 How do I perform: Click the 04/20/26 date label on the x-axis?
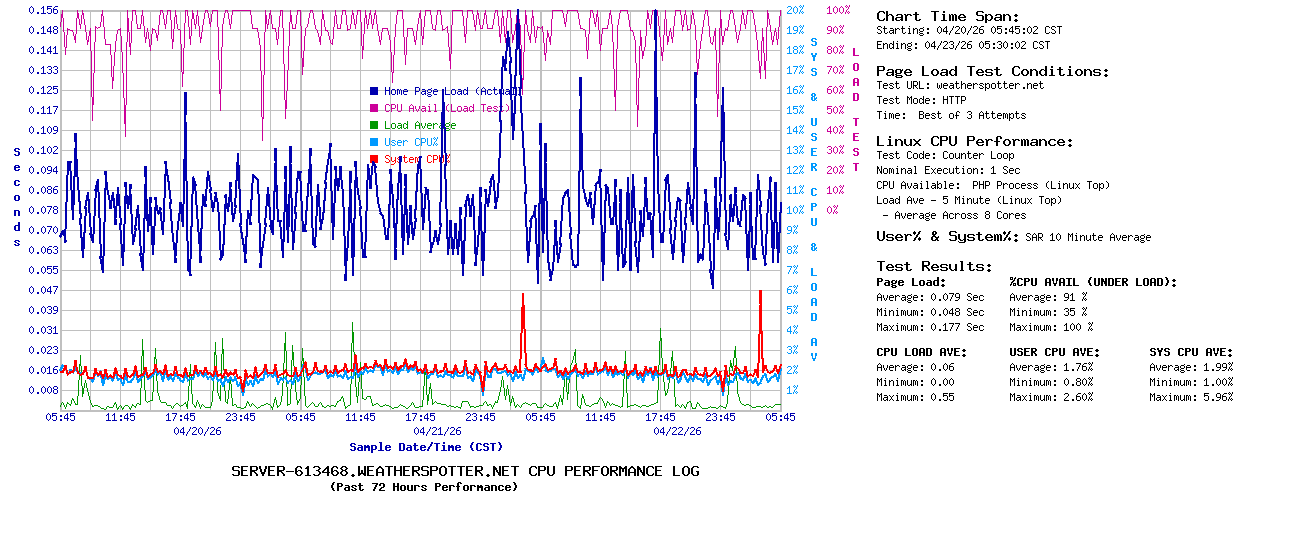tap(197, 432)
